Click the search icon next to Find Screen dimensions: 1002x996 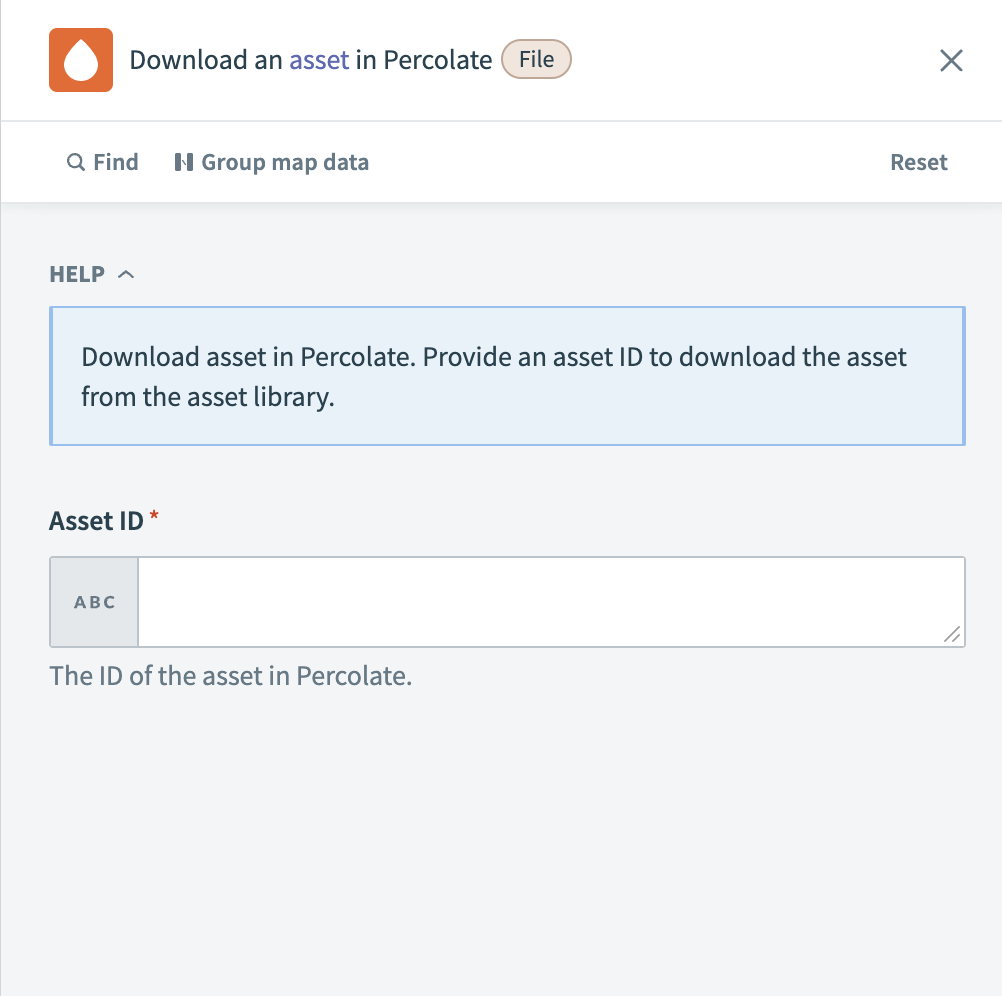[x=76, y=161]
